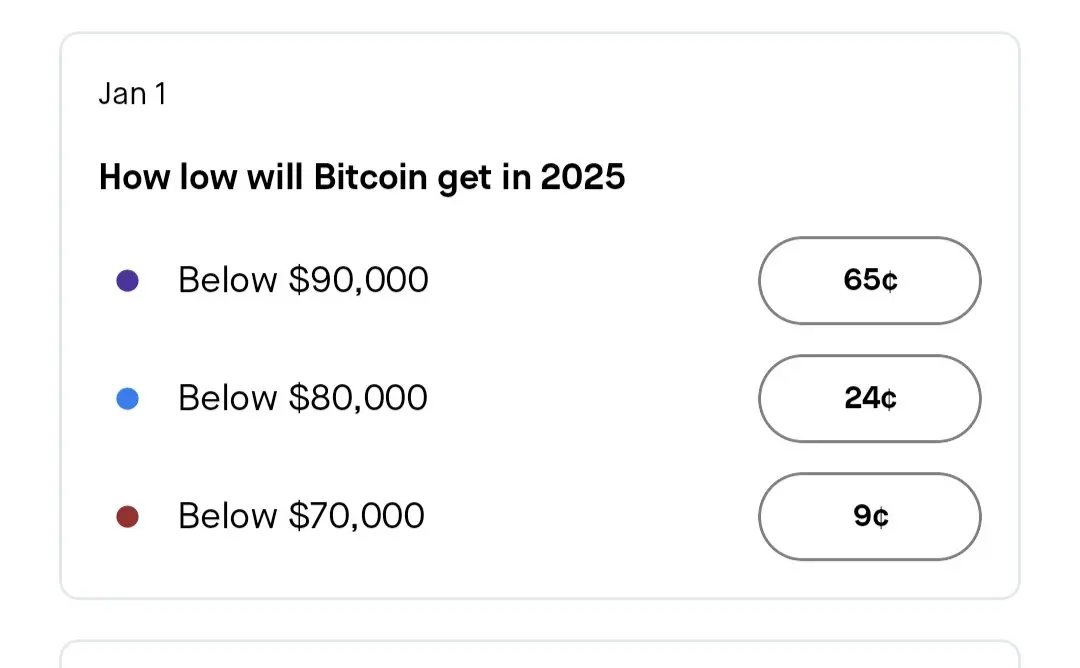Click "2025" in the market title

582,178
